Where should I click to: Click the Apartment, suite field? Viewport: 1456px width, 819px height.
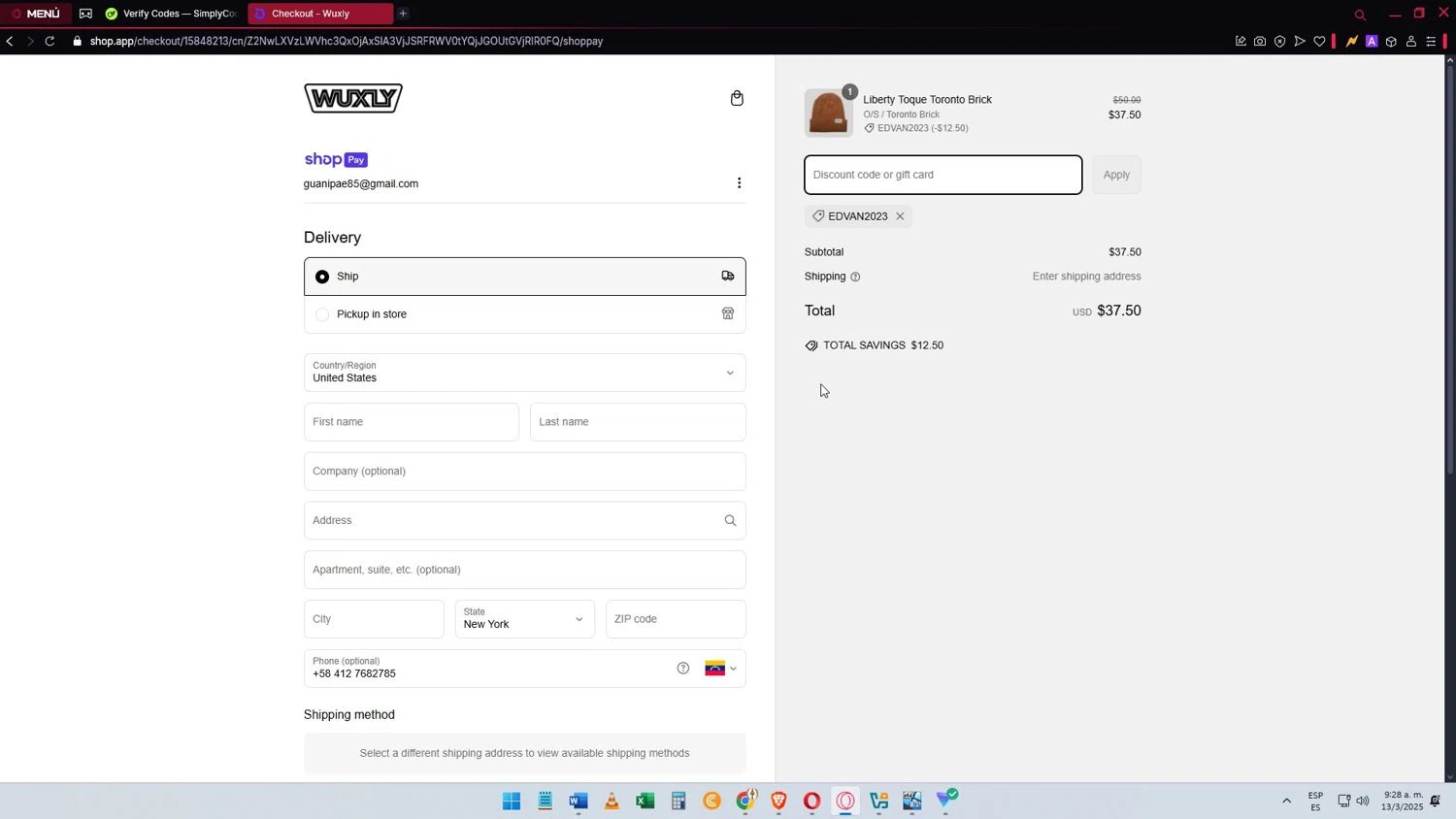coord(524,570)
